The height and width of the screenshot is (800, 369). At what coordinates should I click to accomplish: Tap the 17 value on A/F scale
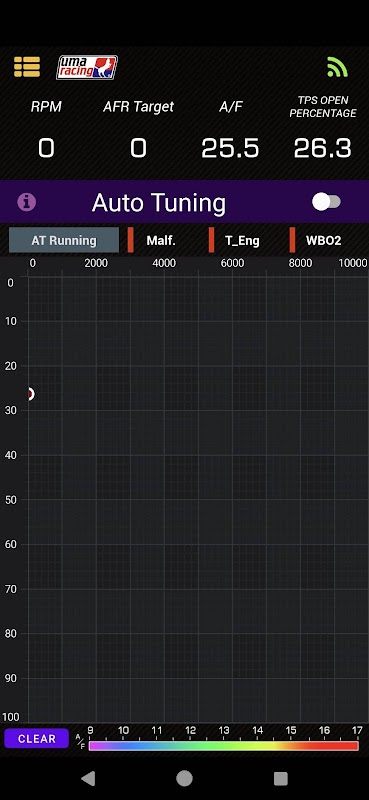(357, 731)
